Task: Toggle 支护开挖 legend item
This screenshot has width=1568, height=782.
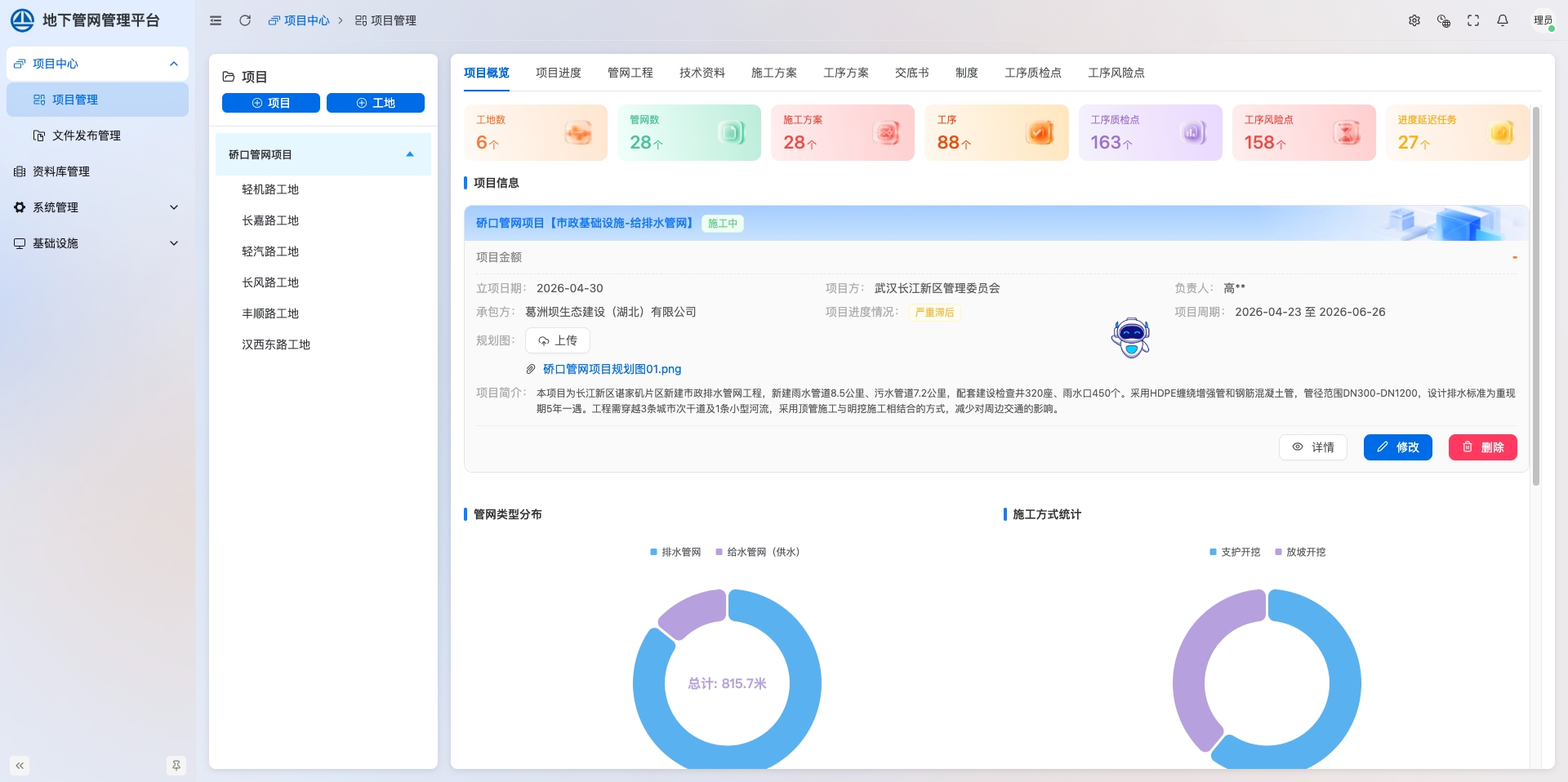Action: point(1235,553)
